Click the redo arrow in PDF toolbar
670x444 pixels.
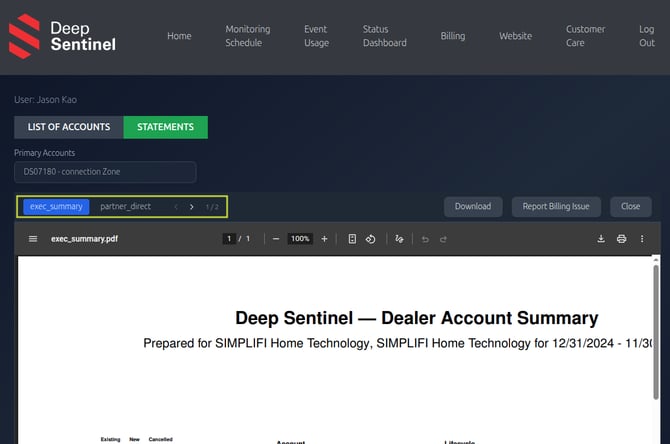pos(443,239)
